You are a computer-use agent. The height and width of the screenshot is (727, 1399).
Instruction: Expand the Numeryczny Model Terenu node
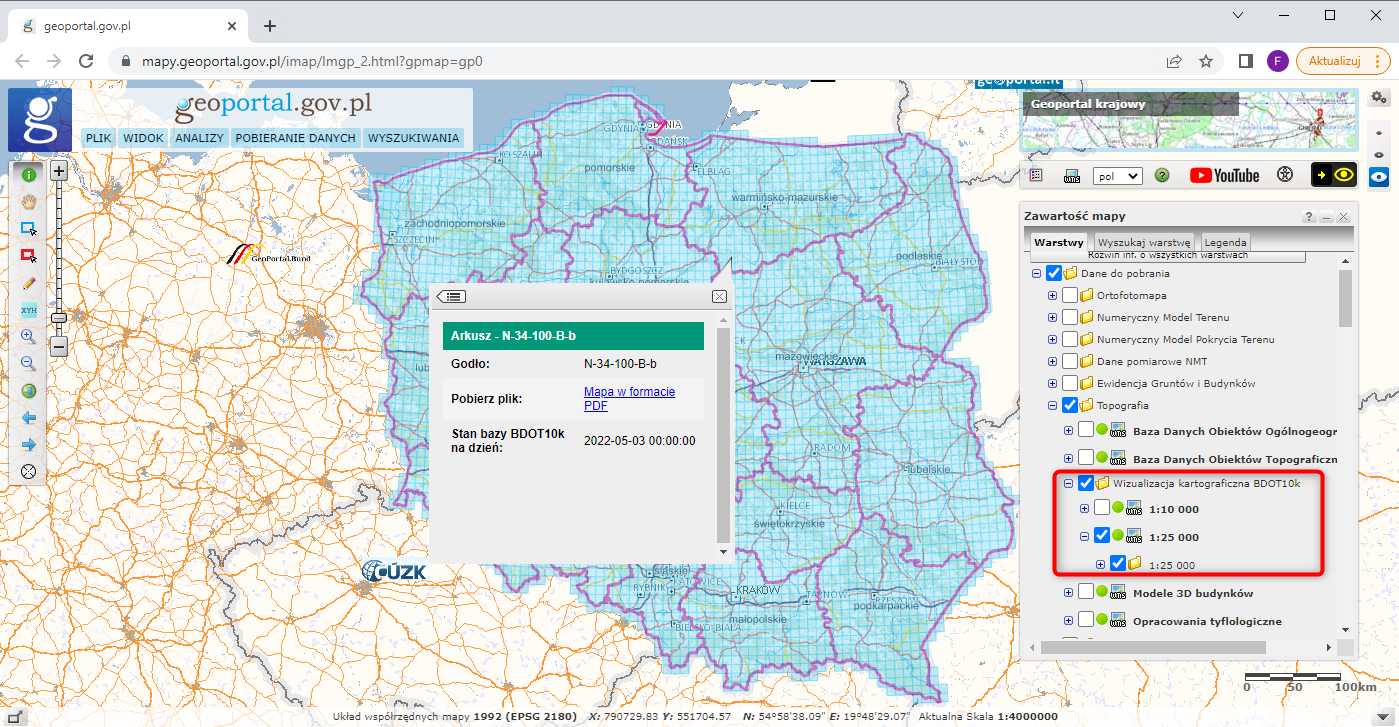point(1052,317)
